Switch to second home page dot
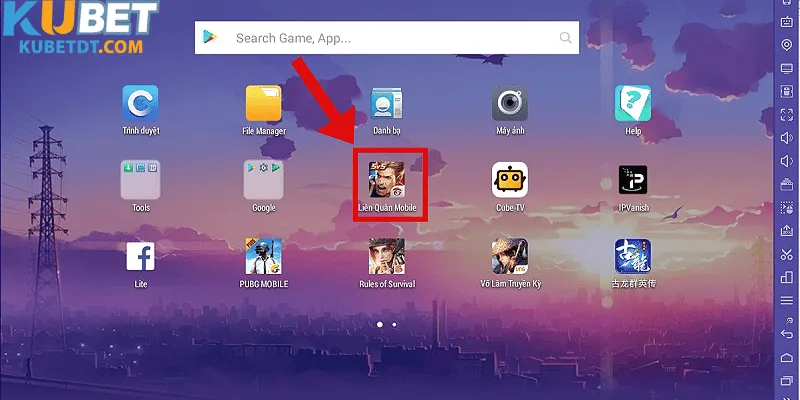800x400 pixels. pyautogui.click(x=394, y=324)
